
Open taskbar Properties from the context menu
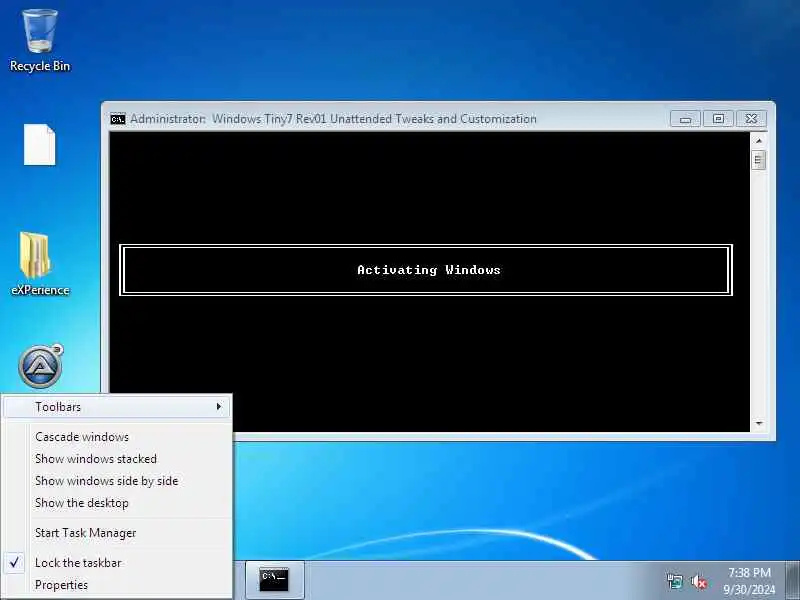(117, 585)
